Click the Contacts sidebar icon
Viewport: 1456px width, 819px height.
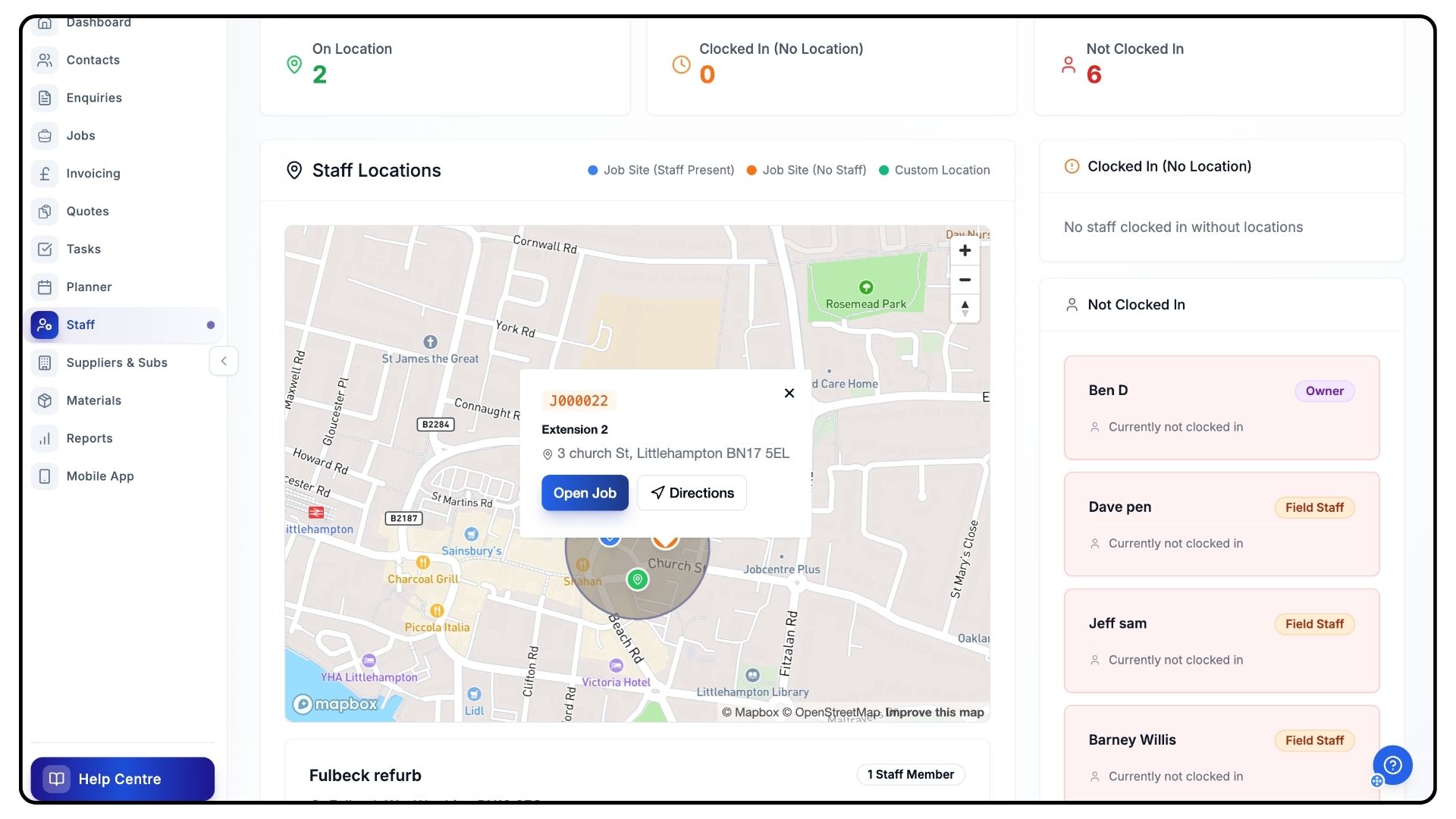coord(45,60)
